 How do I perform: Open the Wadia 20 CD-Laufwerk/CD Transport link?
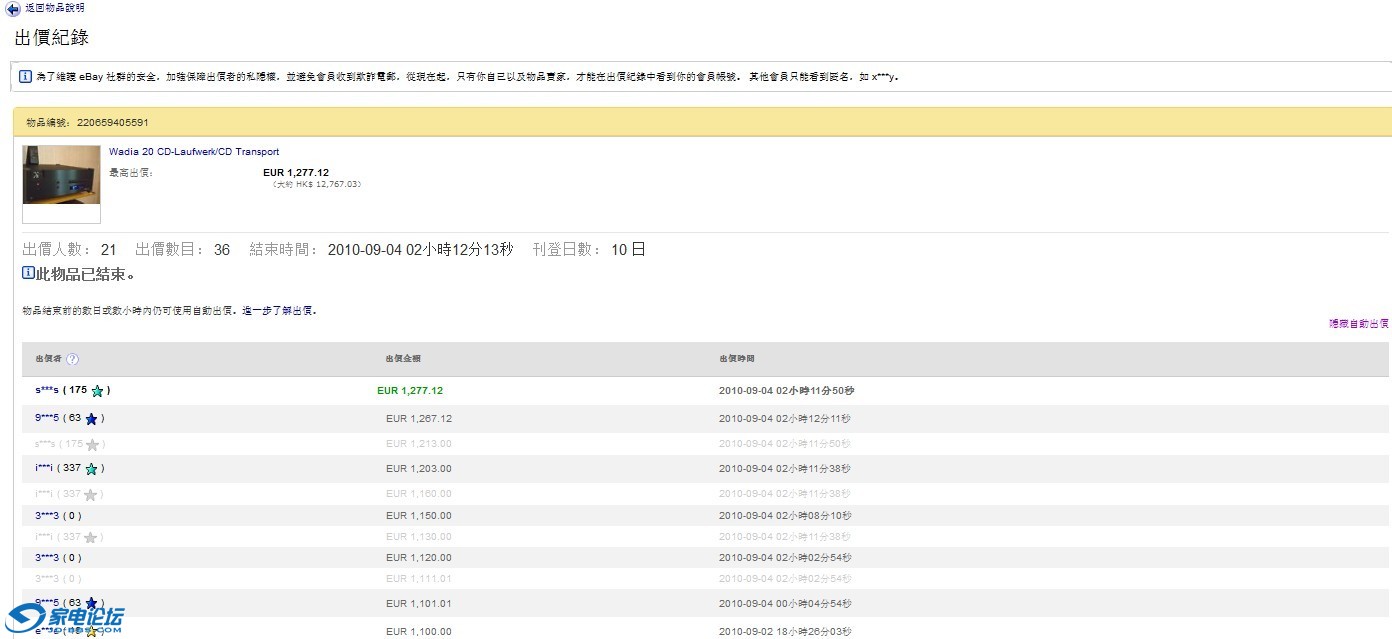(x=194, y=152)
